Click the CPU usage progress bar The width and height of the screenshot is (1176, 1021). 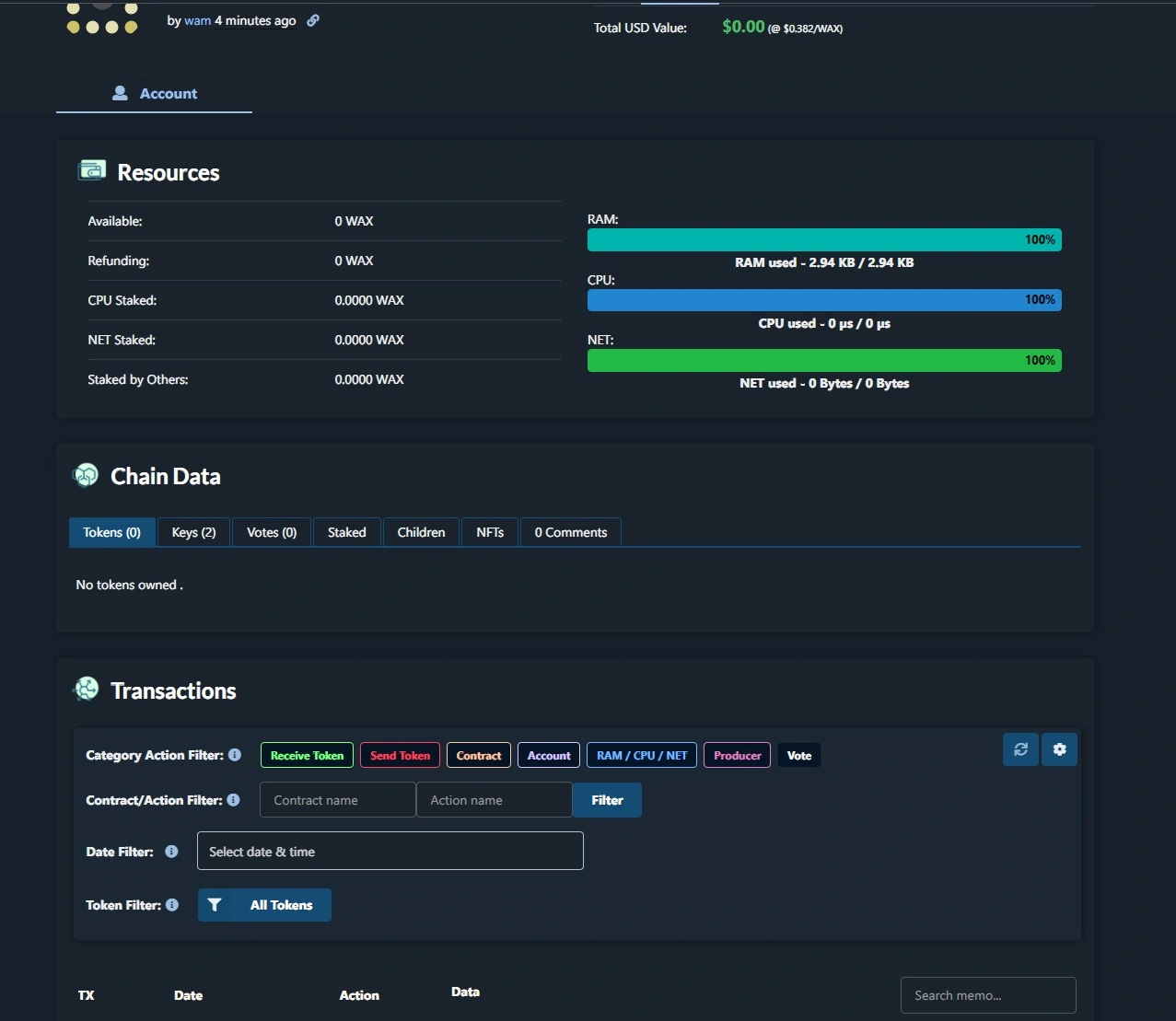point(824,299)
